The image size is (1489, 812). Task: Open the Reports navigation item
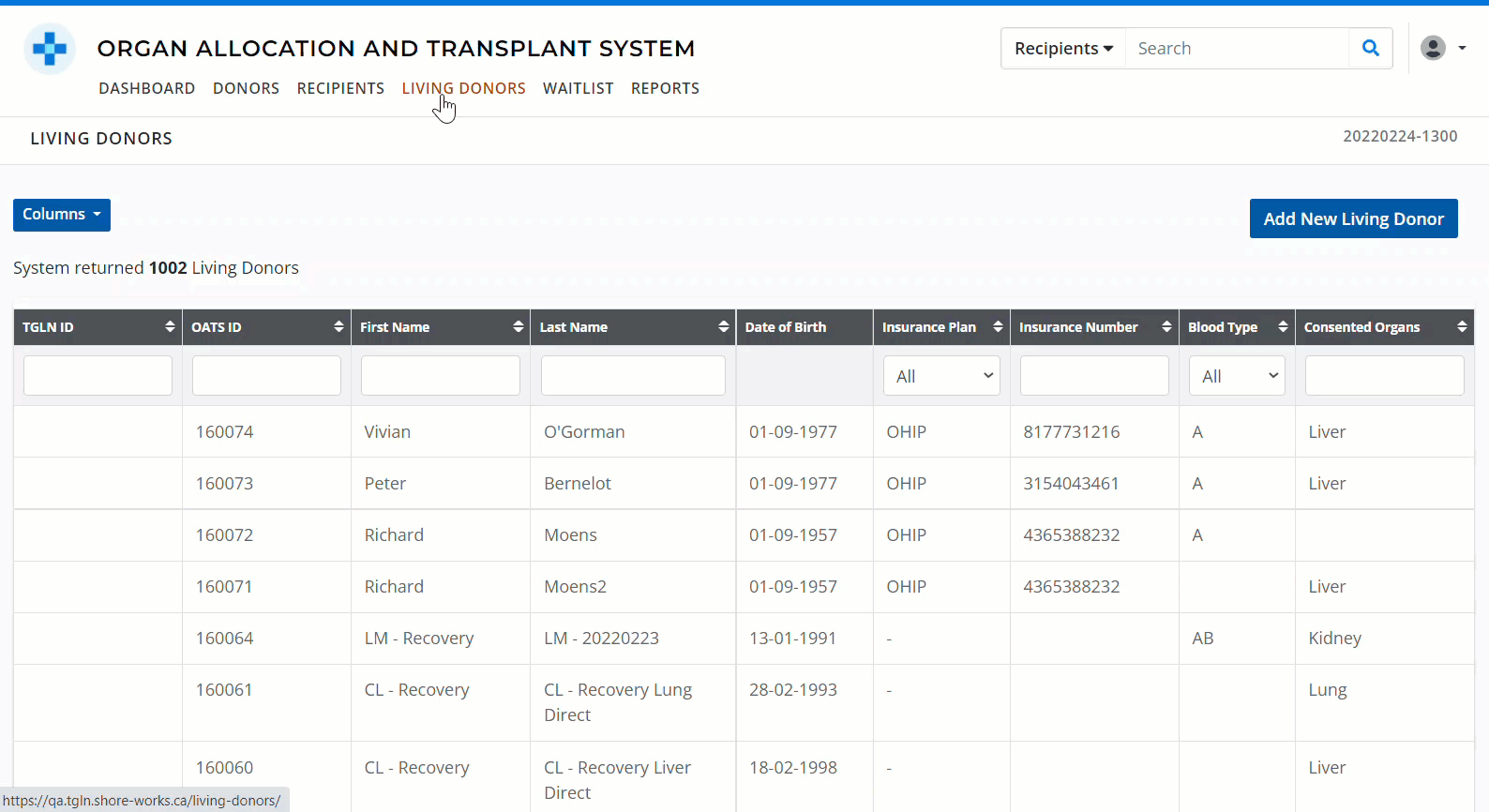[665, 88]
